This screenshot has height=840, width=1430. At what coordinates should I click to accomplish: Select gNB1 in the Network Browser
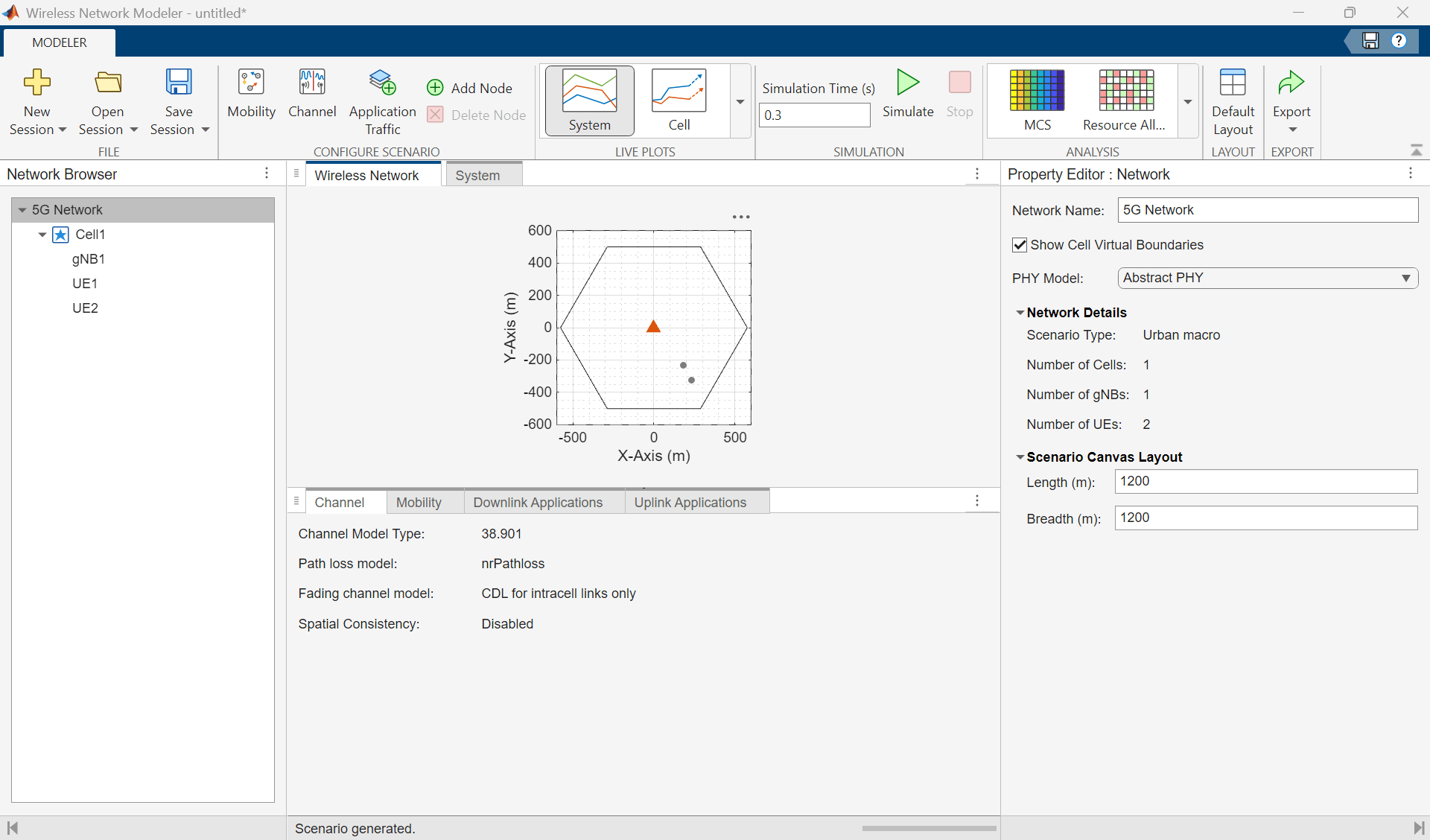(x=88, y=259)
